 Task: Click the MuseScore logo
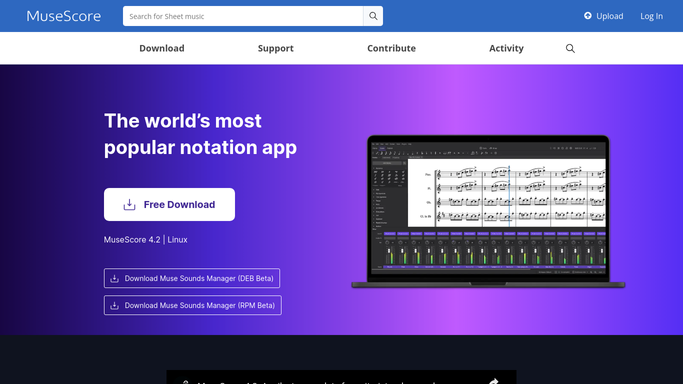click(x=64, y=16)
